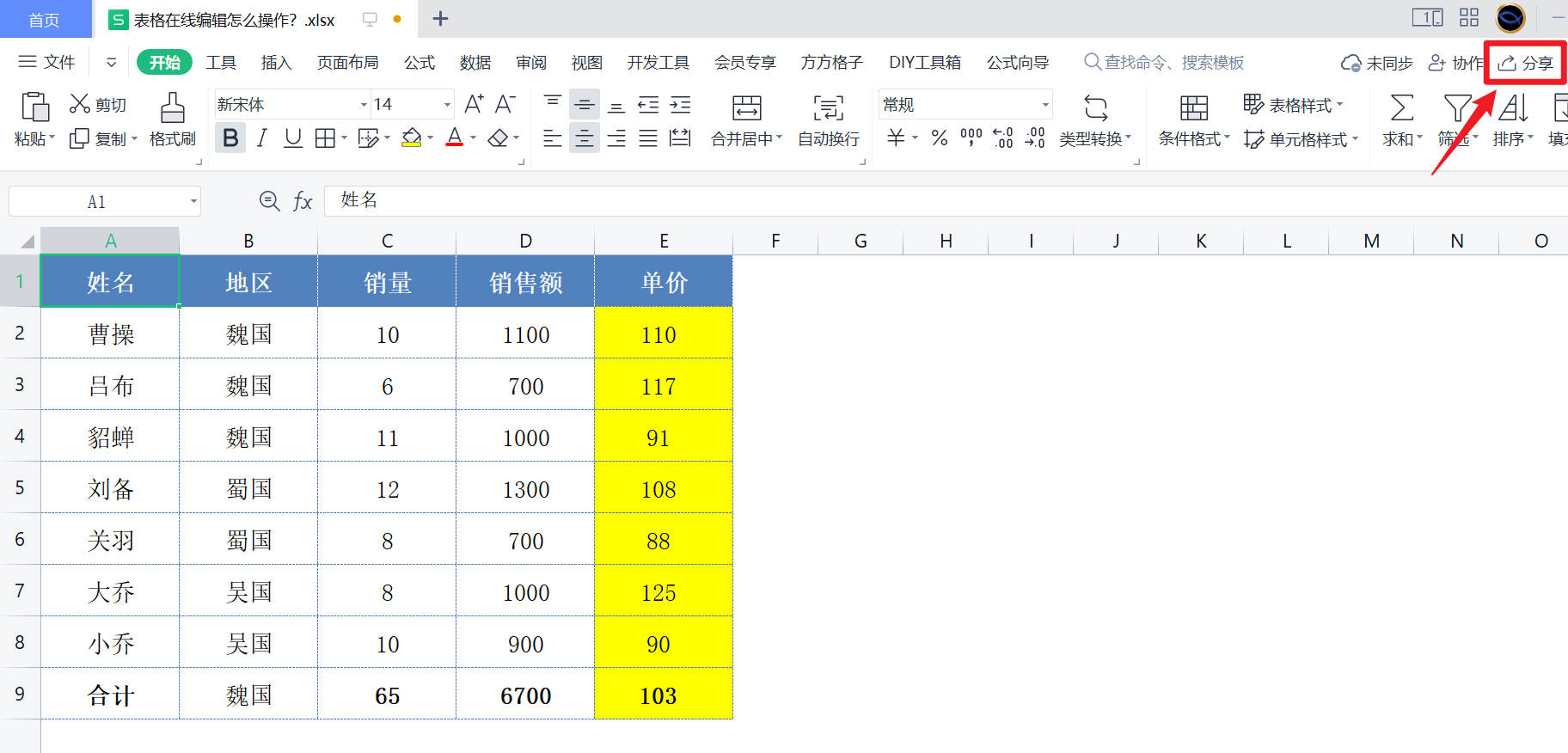Image resolution: width=1568 pixels, height=753 pixels.
Task: Decrease font size with A- icon
Action: pyautogui.click(x=505, y=104)
